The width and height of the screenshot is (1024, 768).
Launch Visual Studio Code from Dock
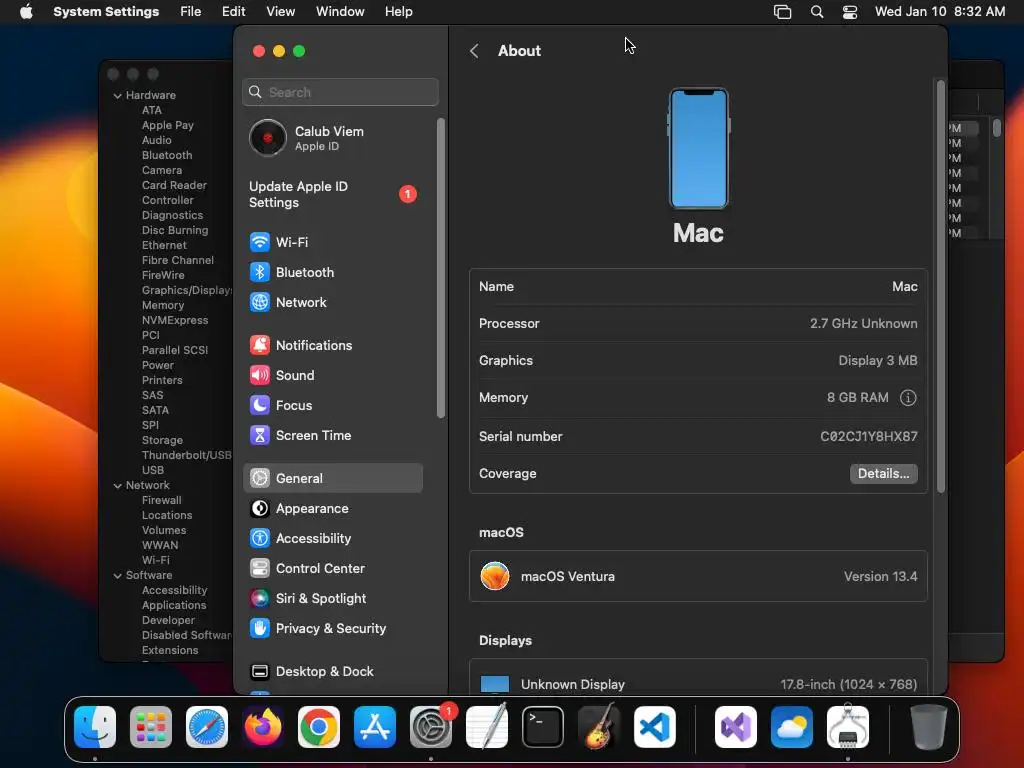tap(654, 727)
